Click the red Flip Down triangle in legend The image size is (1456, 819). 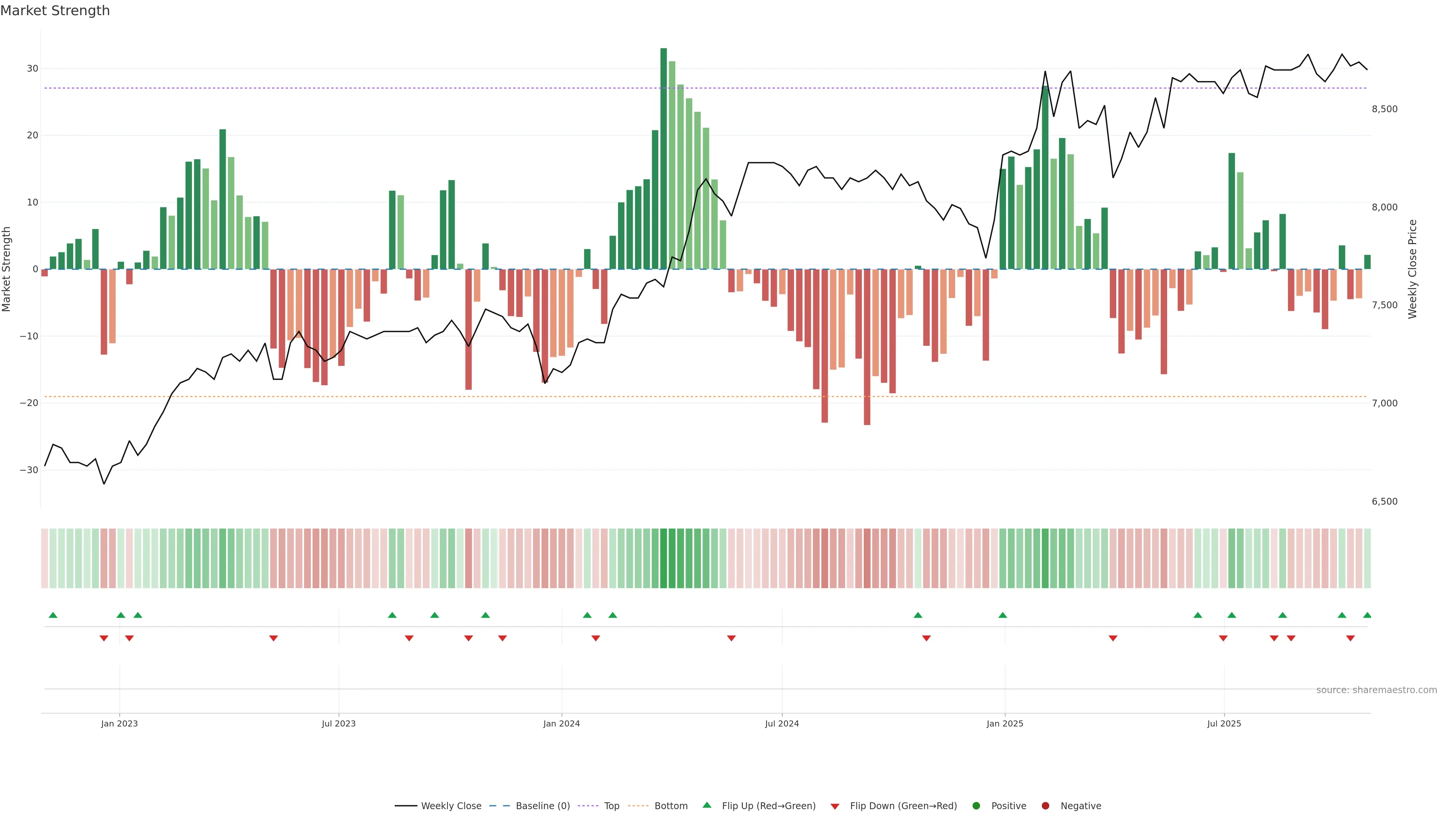tap(835, 806)
